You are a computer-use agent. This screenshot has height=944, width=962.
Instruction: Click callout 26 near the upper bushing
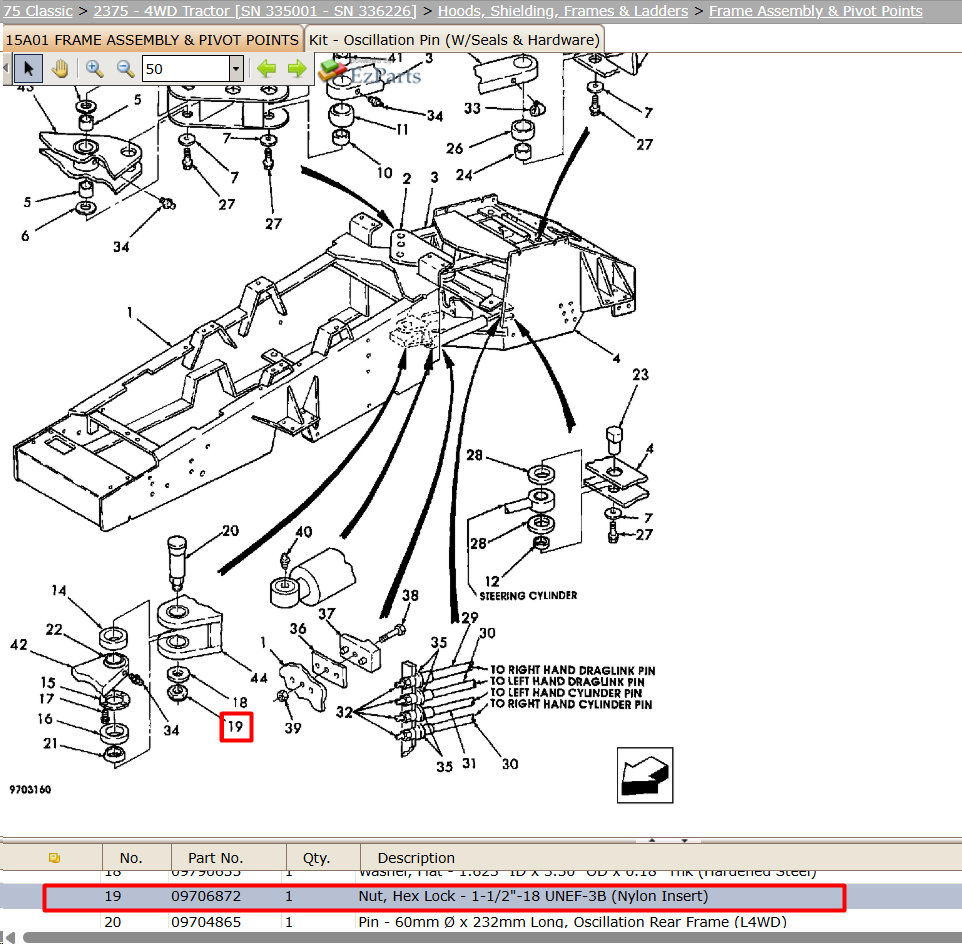click(x=454, y=148)
